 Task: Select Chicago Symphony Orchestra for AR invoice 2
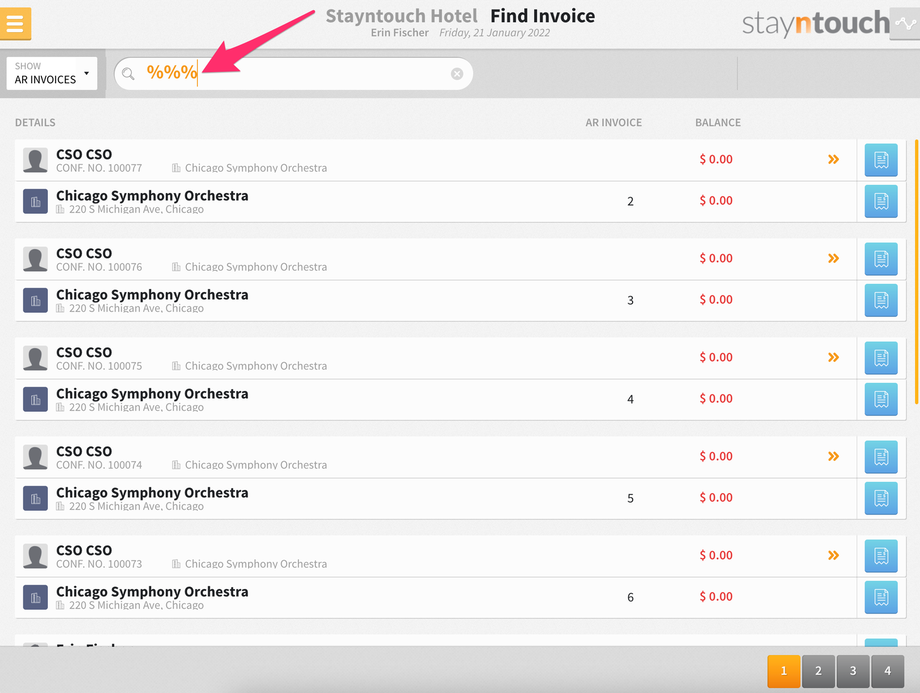(x=152, y=195)
